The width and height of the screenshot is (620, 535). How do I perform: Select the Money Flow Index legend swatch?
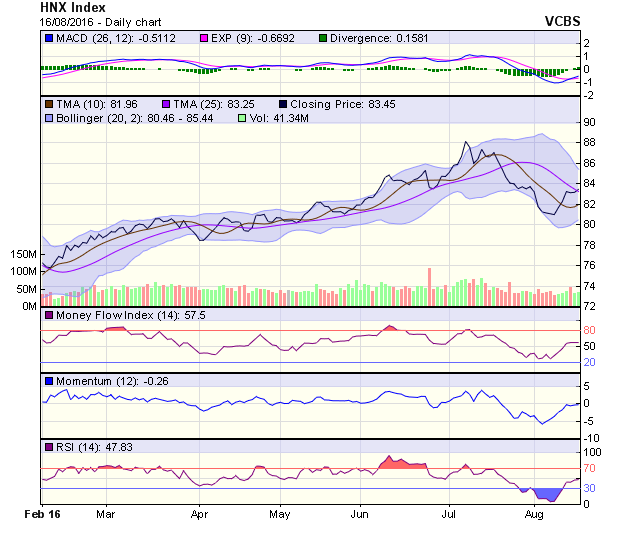point(48,315)
